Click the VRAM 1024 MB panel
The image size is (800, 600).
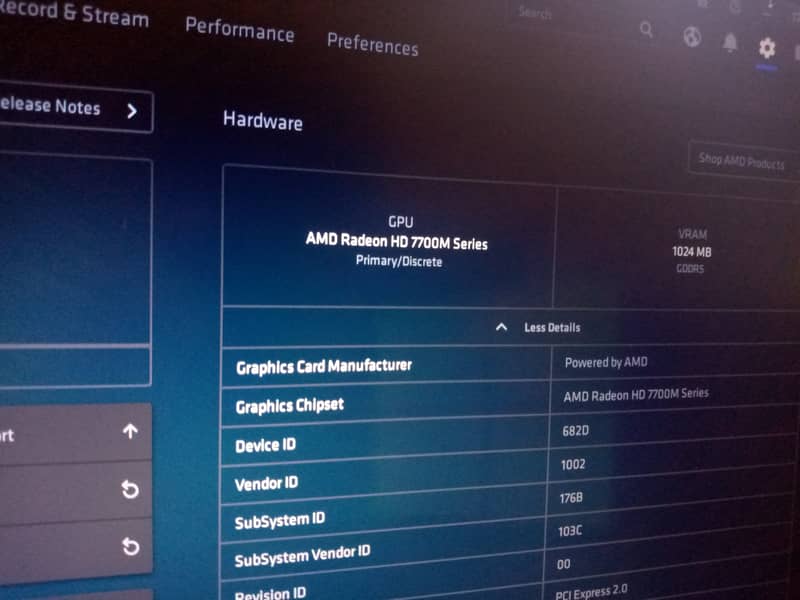point(690,251)
